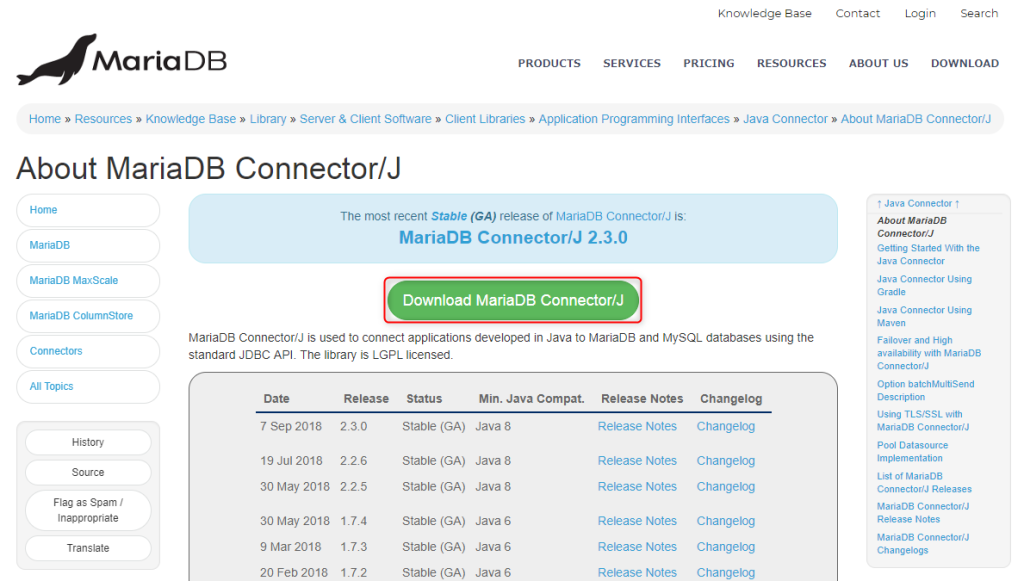Open Client Libraries breadcrumb
The width and height of the screenshot is (1024, 581).
click(x=485, y=119)
